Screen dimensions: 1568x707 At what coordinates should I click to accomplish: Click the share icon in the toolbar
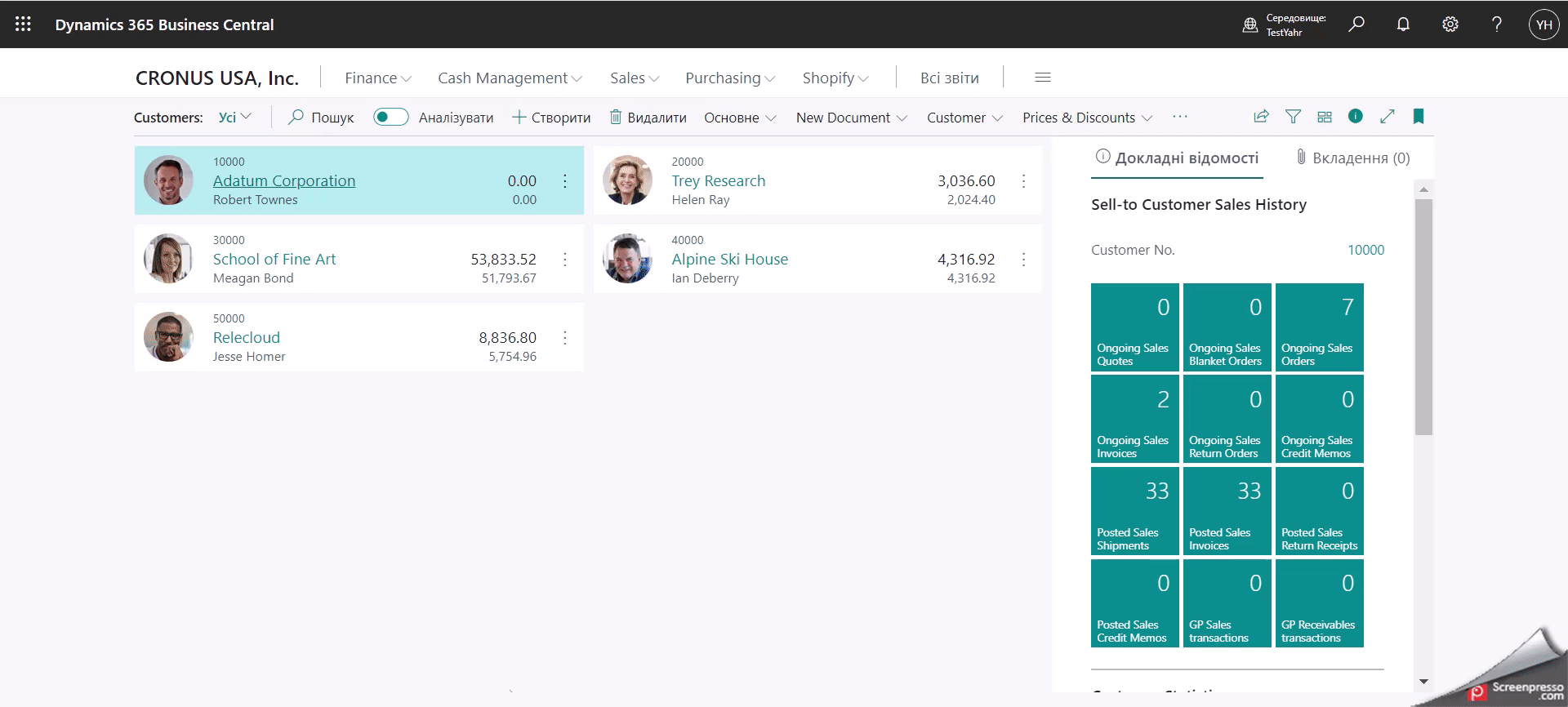1261,117
